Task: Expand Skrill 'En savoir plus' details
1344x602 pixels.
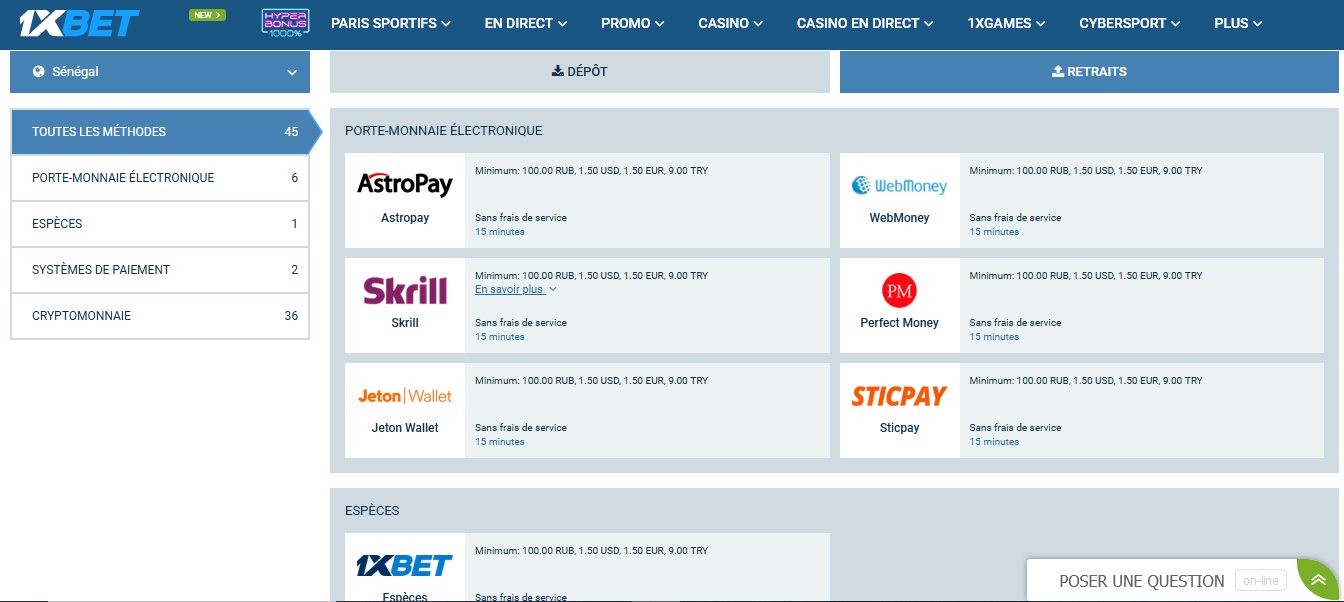Action: point(516,289)
